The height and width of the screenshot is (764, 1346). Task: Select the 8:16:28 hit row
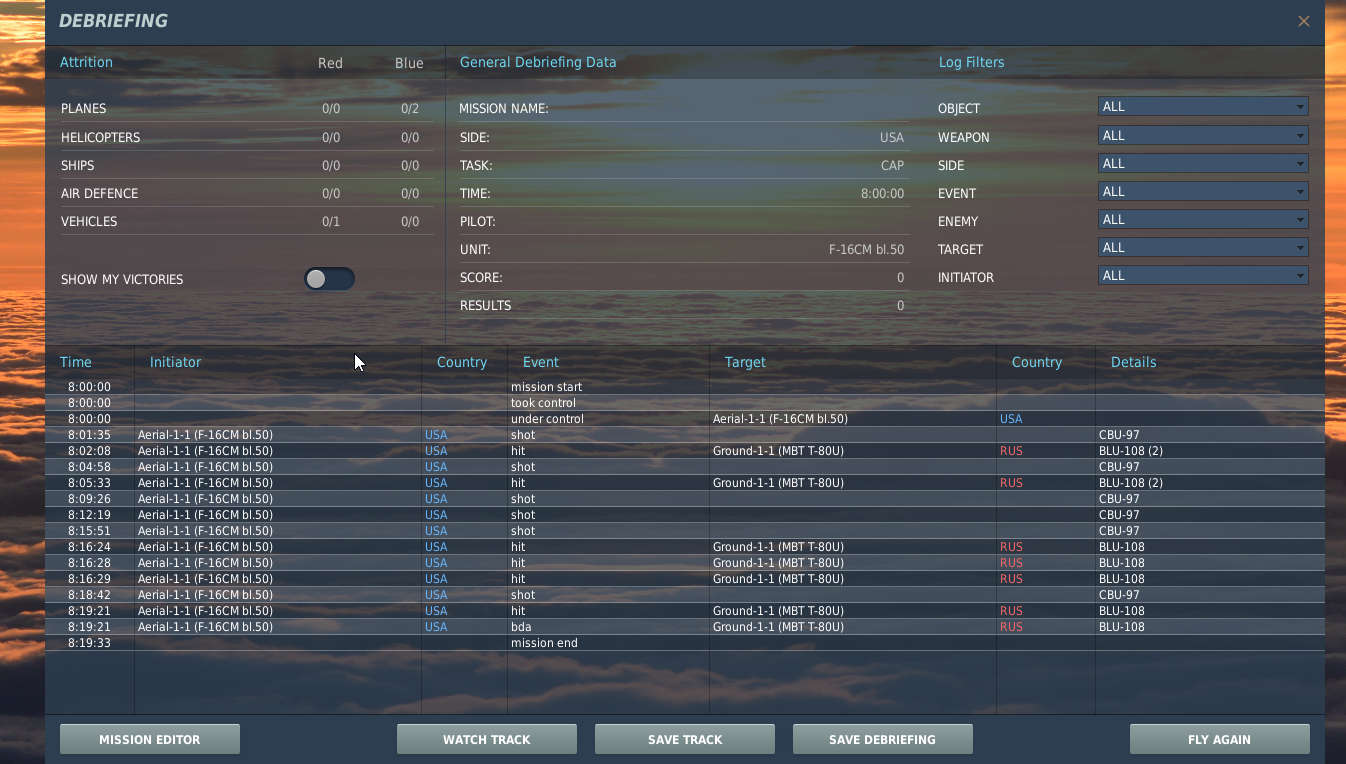pyautogui.click(x=685, y=563)
